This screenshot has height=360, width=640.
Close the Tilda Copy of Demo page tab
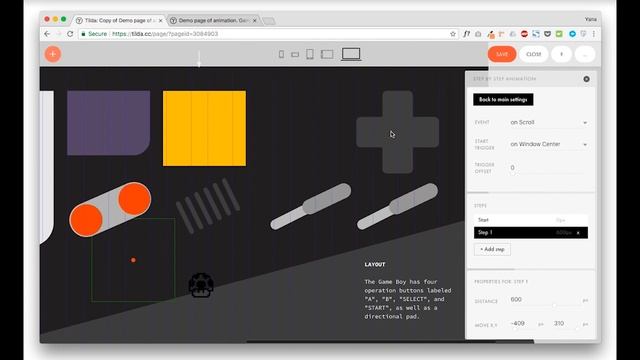click(x=160, y=20)
